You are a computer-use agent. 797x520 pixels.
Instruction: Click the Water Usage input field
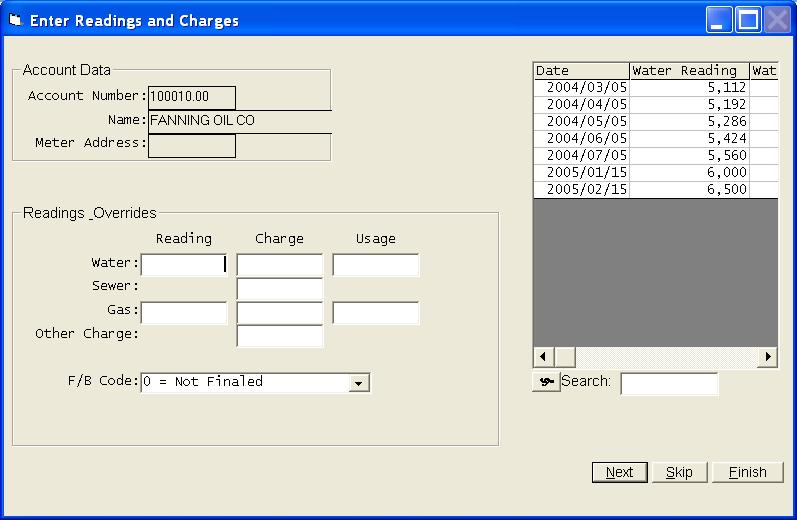(376, 265)
